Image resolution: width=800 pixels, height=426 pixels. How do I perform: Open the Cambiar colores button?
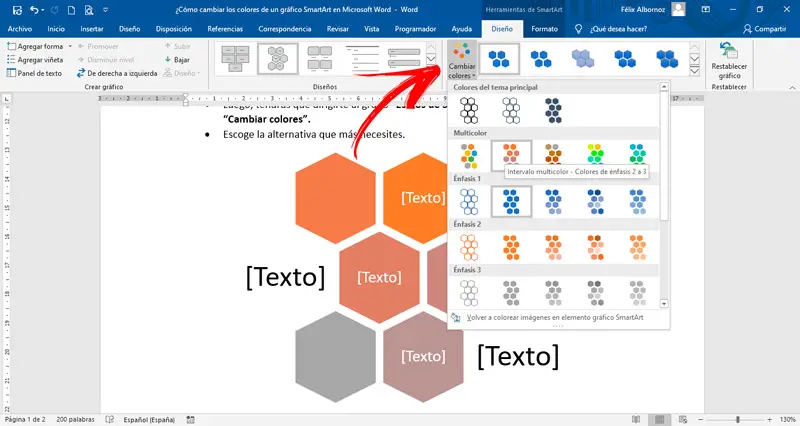click(x=462, y=60)
